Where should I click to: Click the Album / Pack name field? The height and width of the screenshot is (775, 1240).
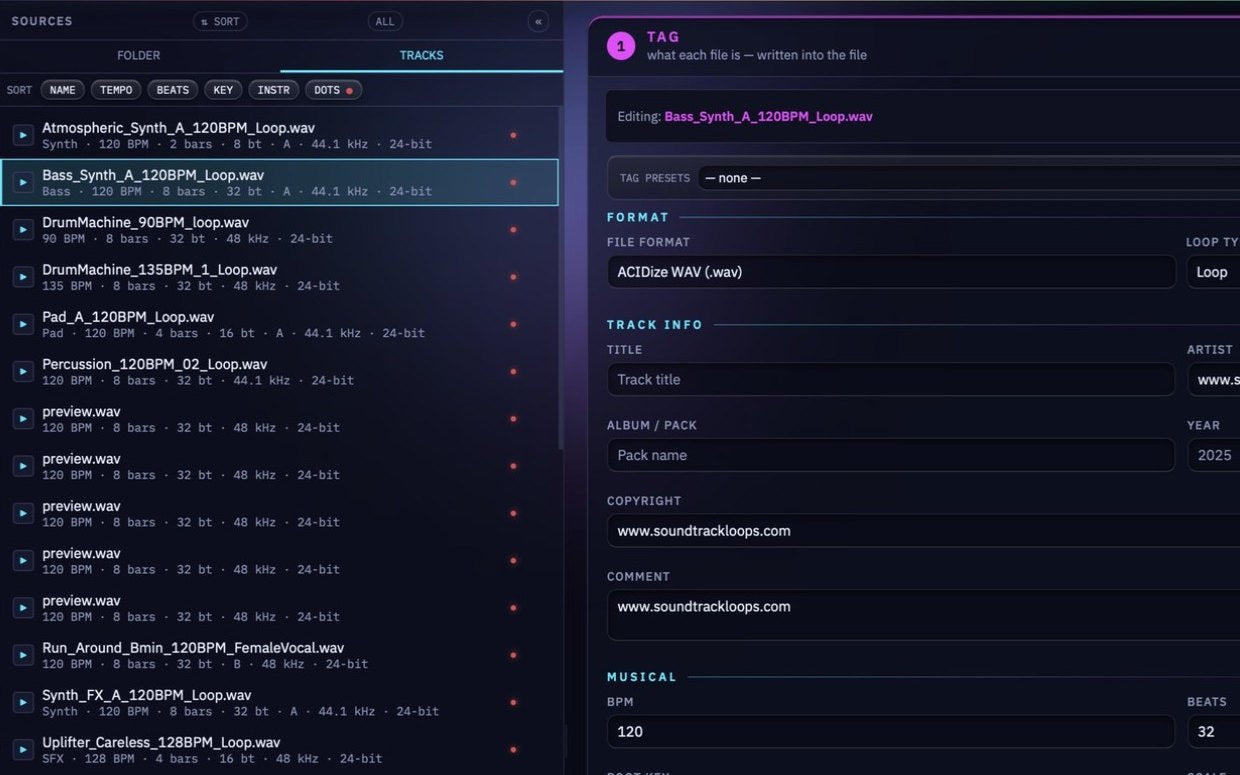coord(891,455)
